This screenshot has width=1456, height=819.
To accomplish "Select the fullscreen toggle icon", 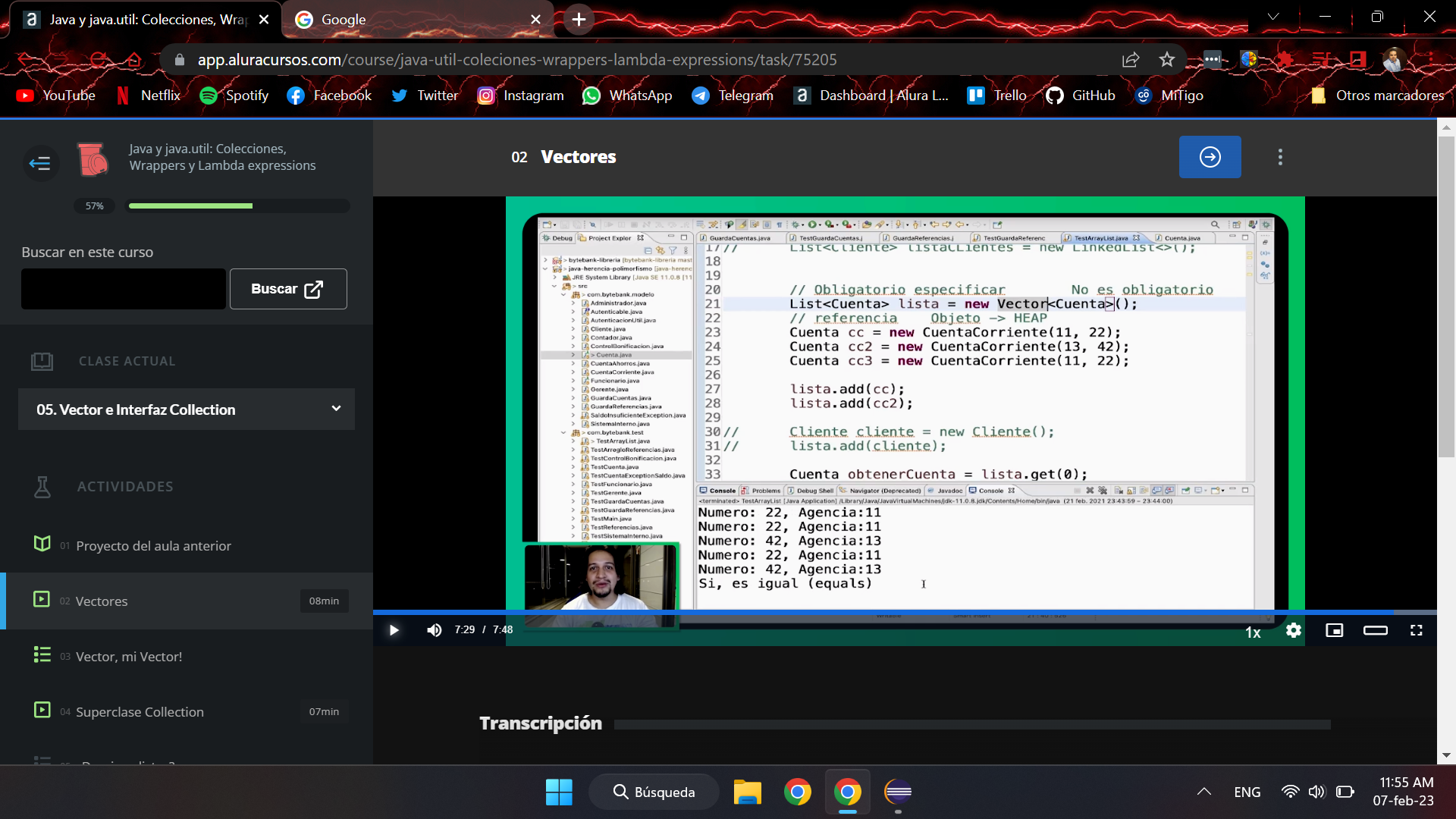I will tap(1418, 630).
